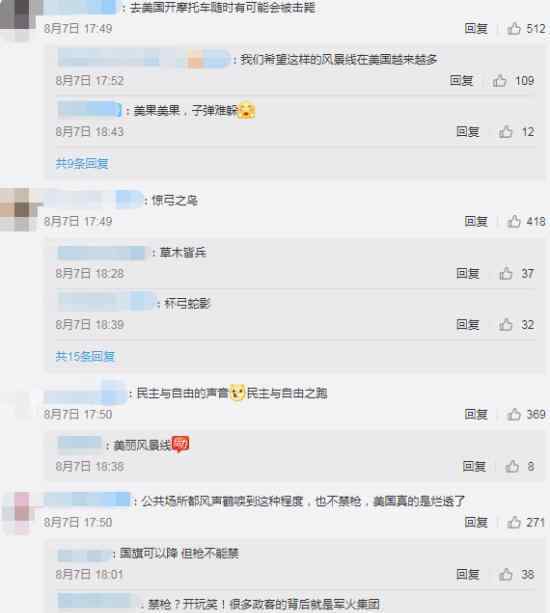The width and height of the screenshot is (550, 613).
Task: Reply to the top comment posted 17:49
Action: [x=476, y=29]
